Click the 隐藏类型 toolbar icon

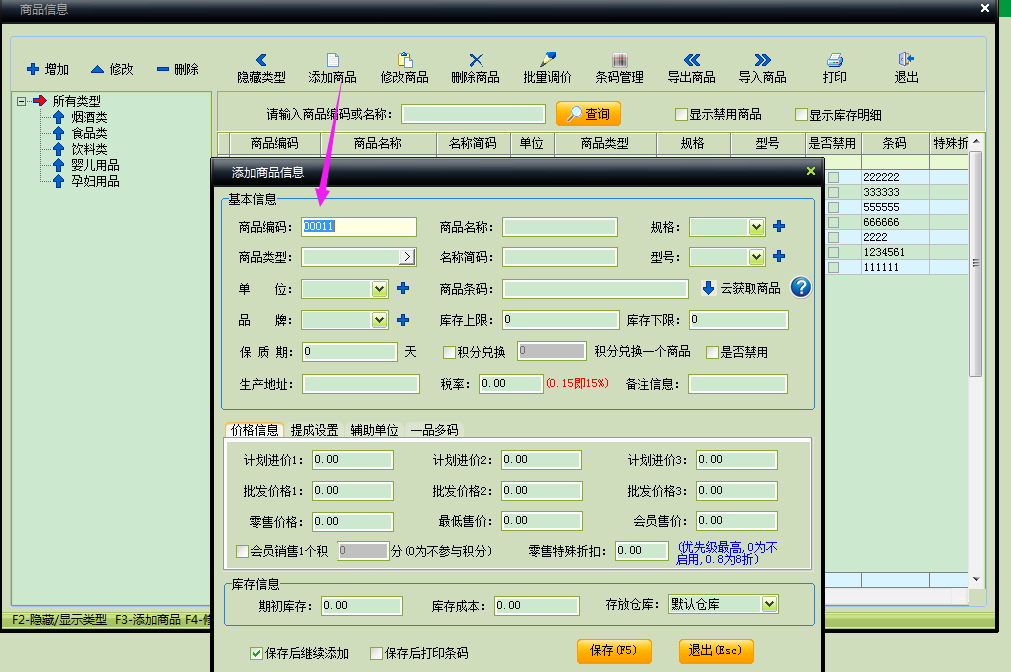(x=261, y=60)
